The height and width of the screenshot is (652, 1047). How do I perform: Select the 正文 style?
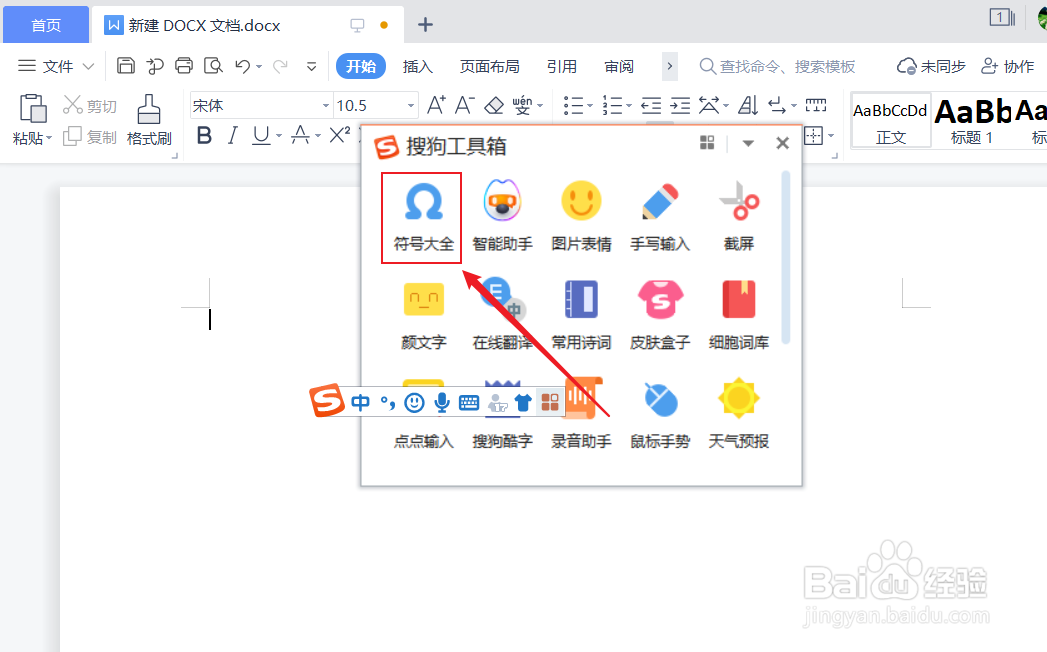(891, 122)
